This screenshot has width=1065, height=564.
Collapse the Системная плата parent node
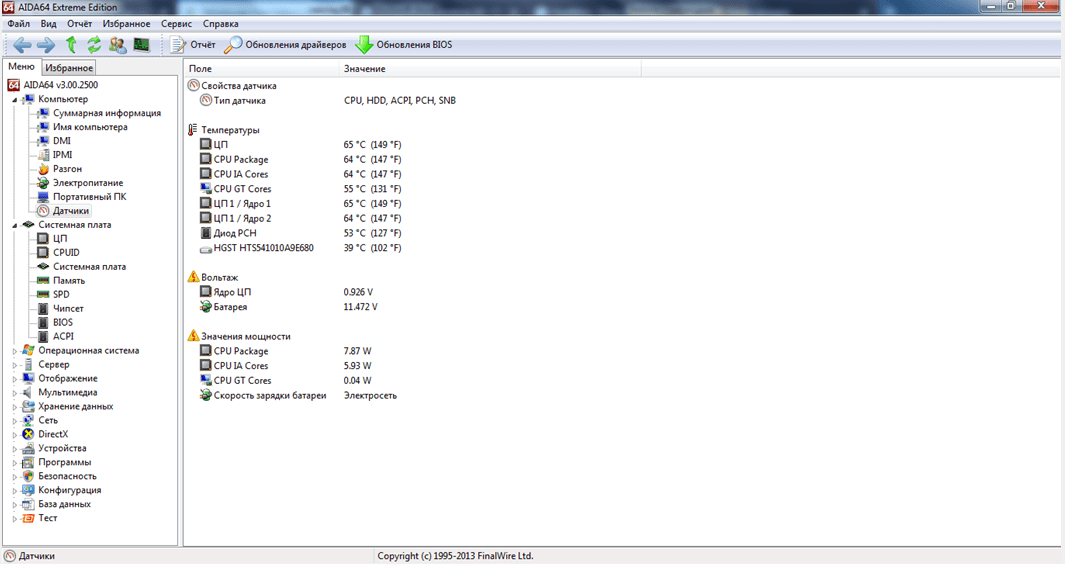(14, 225)
